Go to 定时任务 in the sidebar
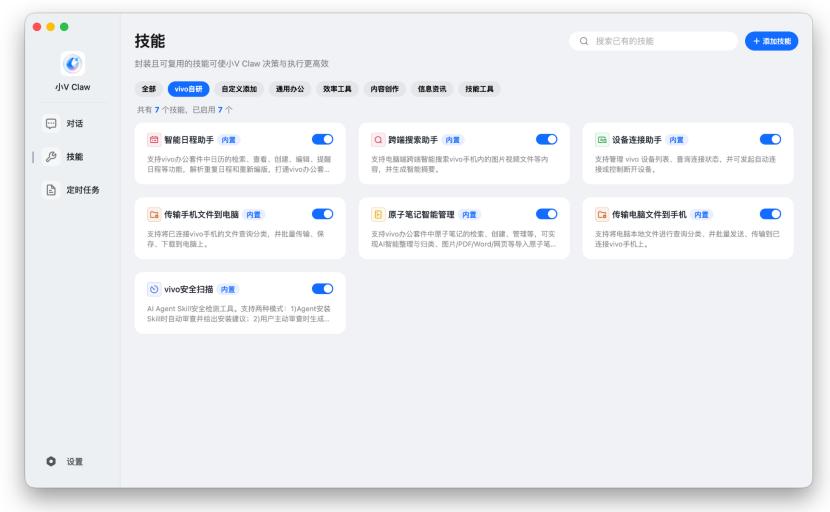This screenshot has width=830, height=512. click(x=83, y=190)
